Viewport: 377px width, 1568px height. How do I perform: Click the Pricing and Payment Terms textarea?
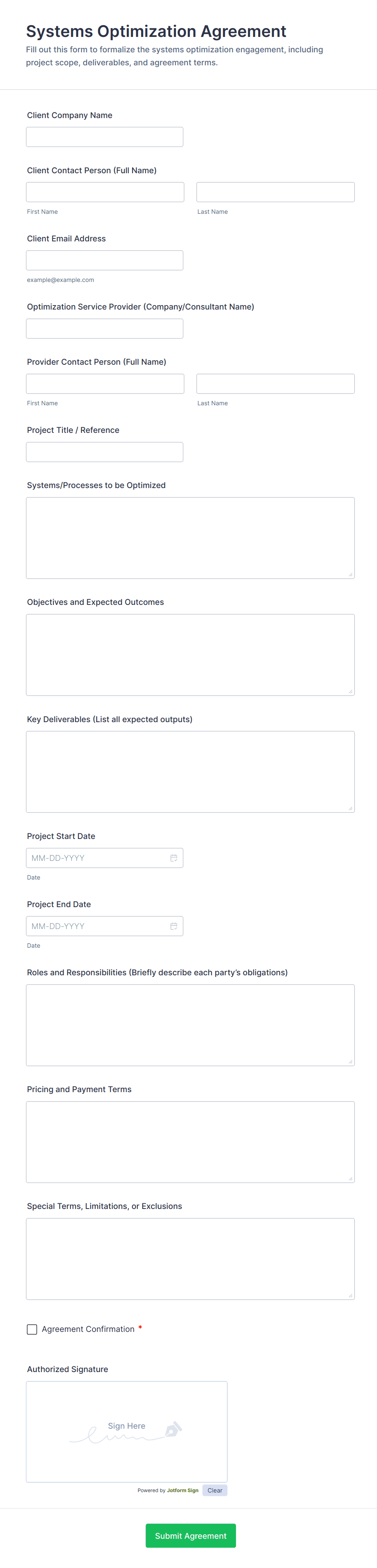pyautogui.click(x=191, y=1142)
